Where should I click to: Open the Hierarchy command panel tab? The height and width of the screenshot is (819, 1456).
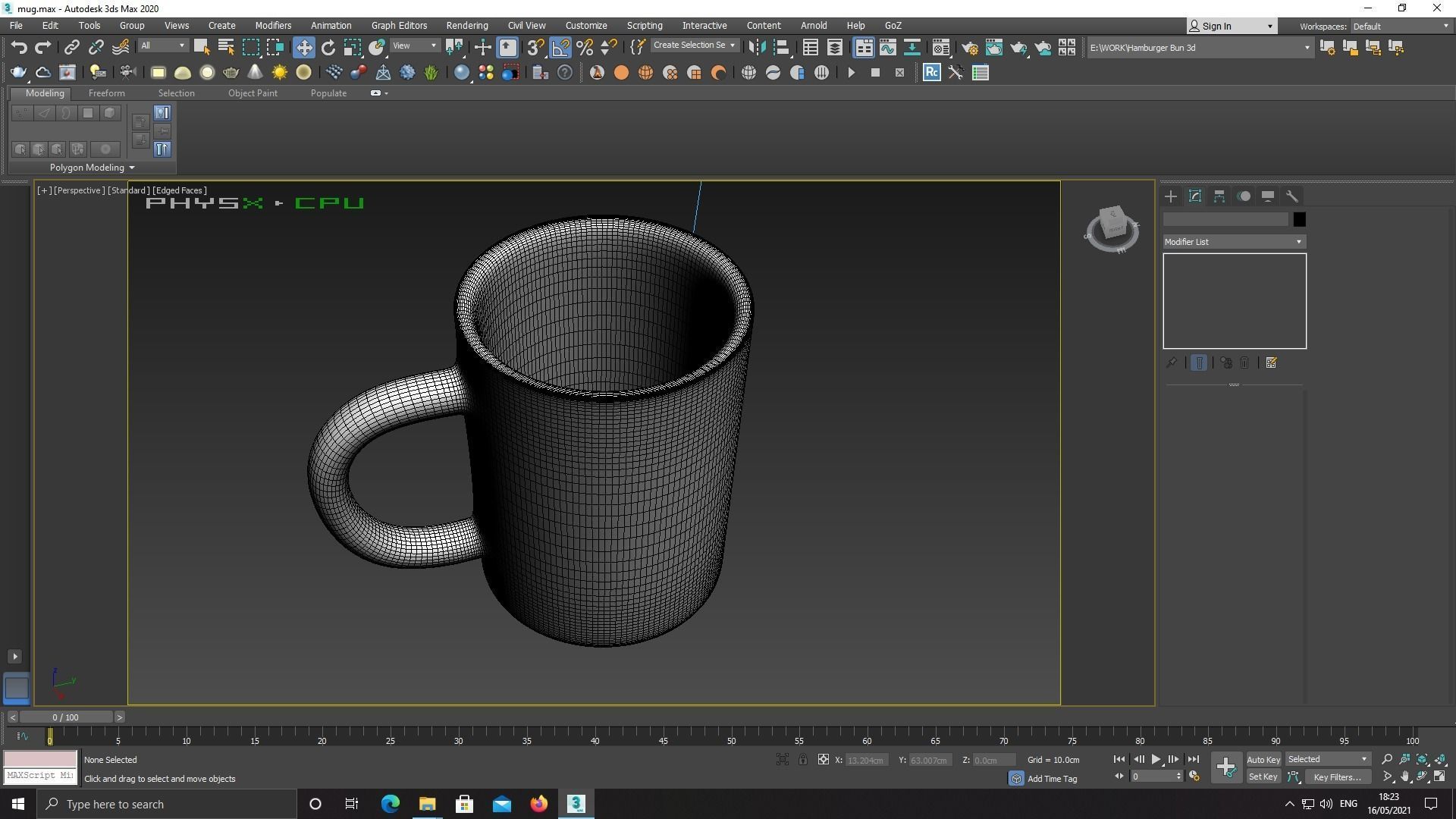(1219, 196)
